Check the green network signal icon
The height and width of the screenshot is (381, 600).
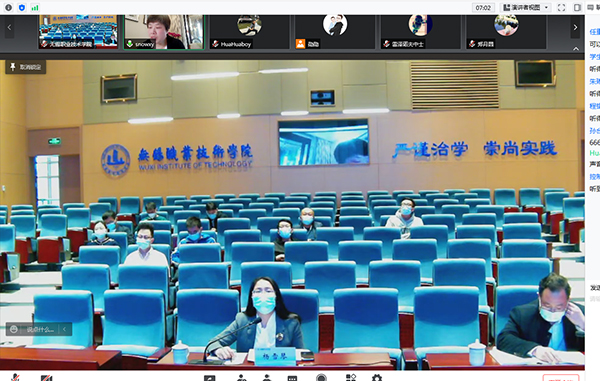pyautogui.click(x=35, y=8)
